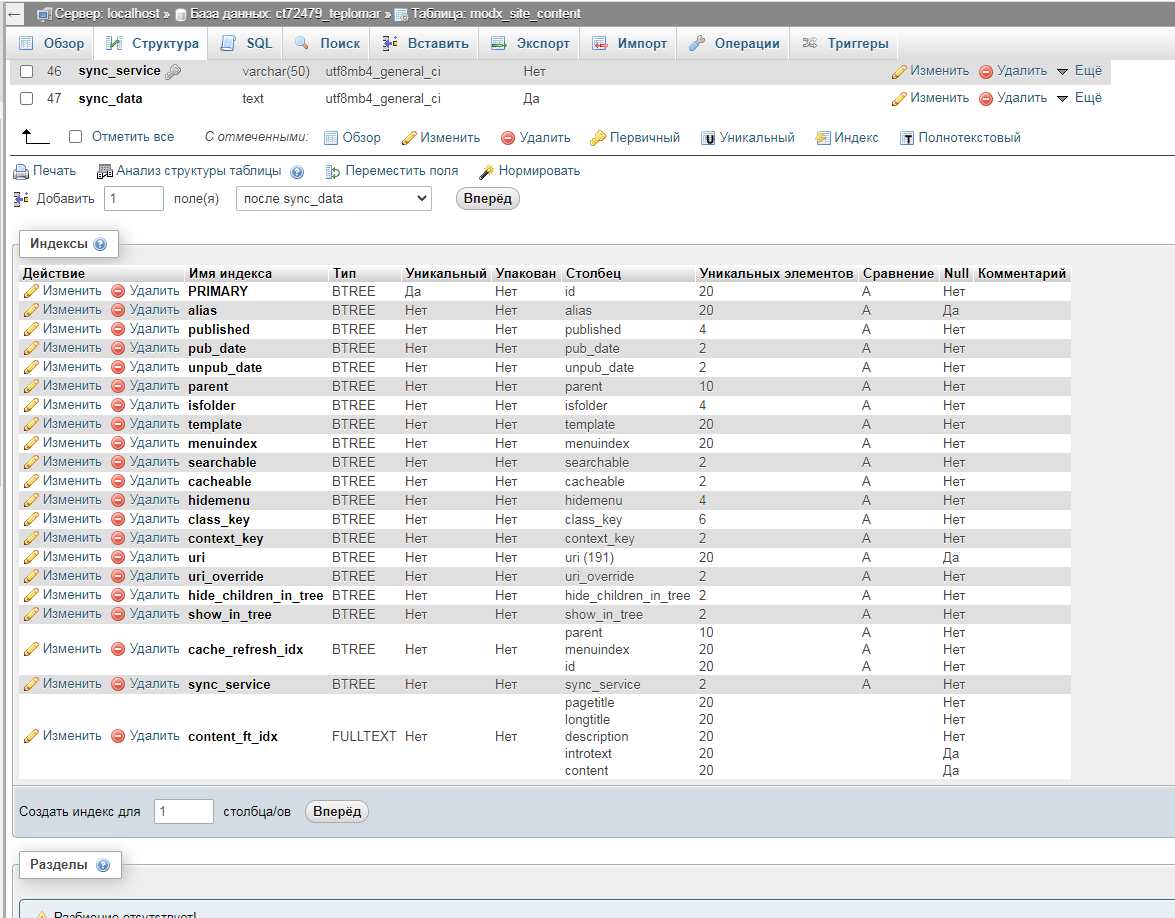The height and width of the screenshot is (918, 1175).
Task: Click delete icon for sync_service index
Action: pos(118,683)
